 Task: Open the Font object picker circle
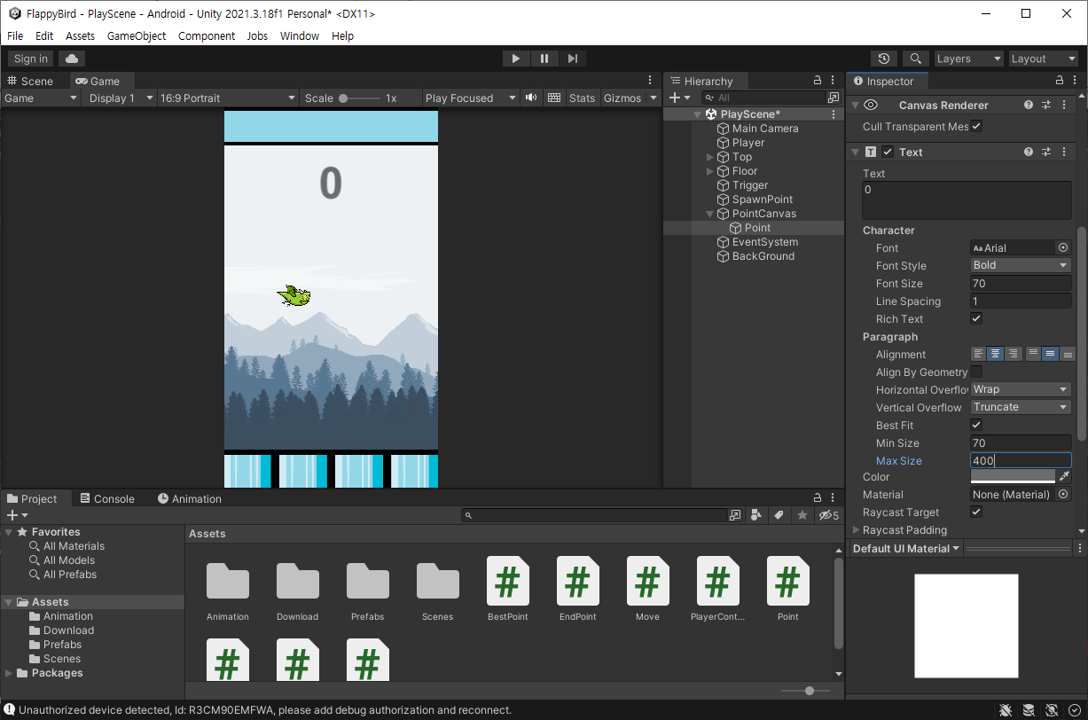point(1063,248)
